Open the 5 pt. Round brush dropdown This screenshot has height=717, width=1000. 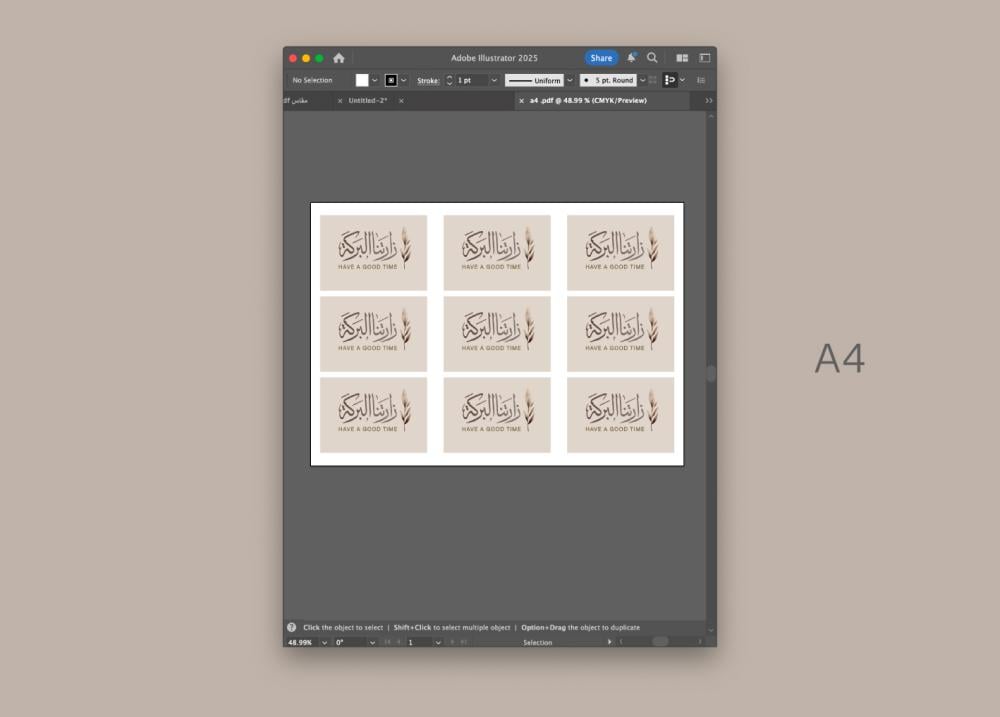pyautogui.click(x=642, y=80)
